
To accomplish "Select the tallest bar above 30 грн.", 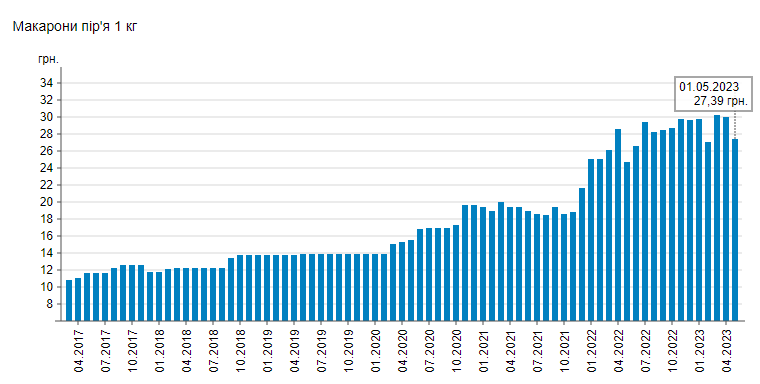I will [x=717, y=218].
